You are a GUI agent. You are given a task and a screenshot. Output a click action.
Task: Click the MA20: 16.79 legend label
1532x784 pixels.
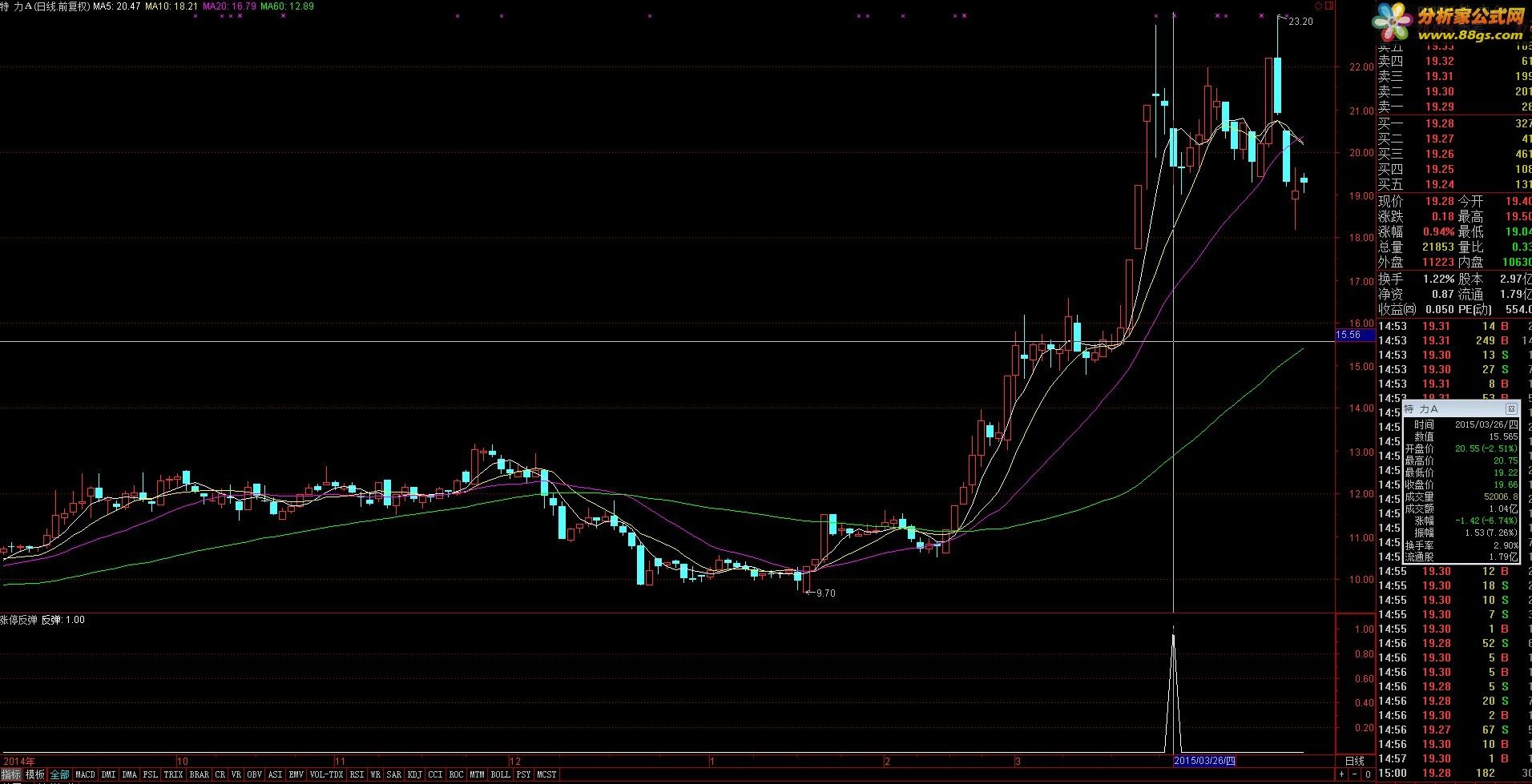click(229, 6)
